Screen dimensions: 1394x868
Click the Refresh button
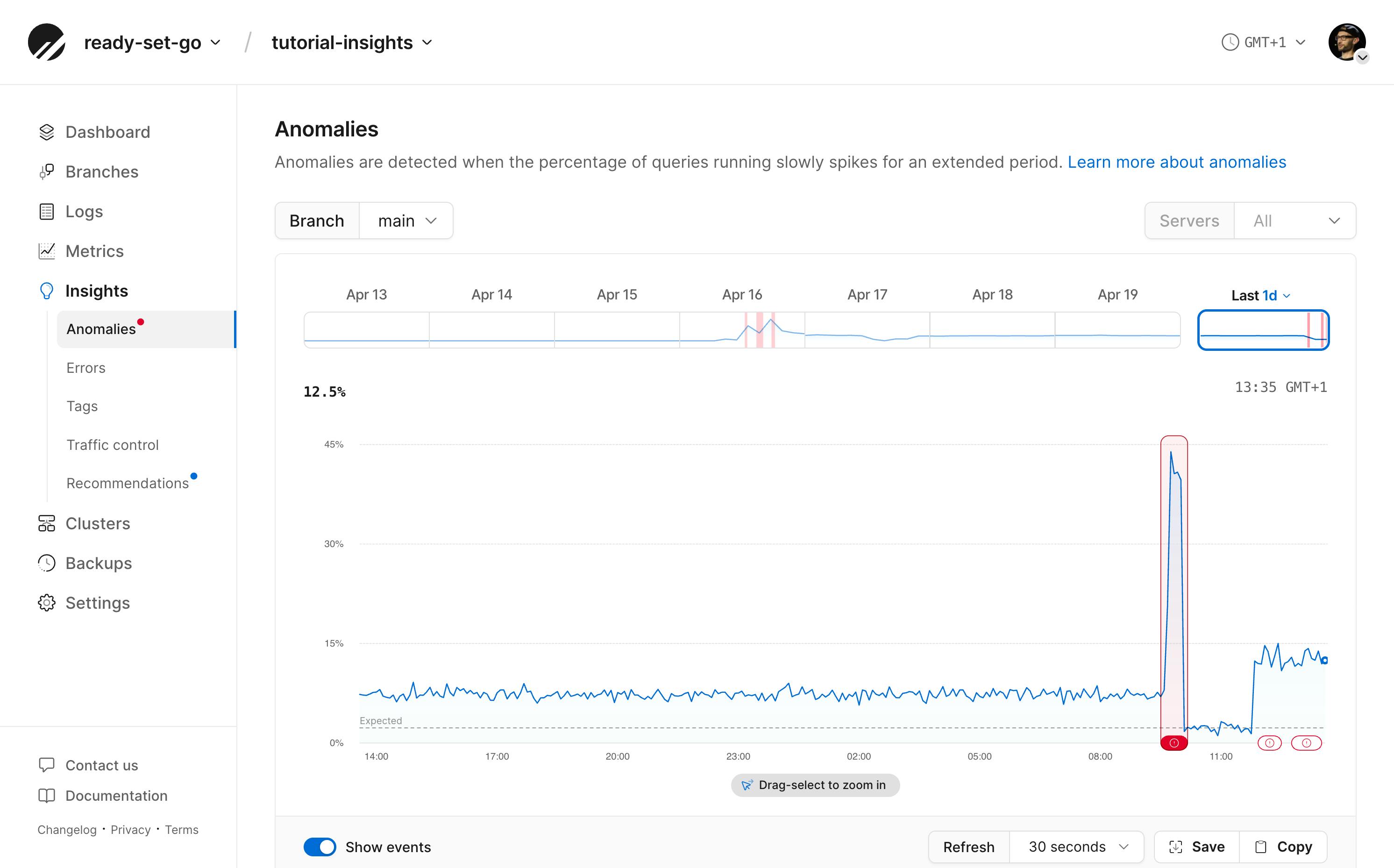click(969, 847)
